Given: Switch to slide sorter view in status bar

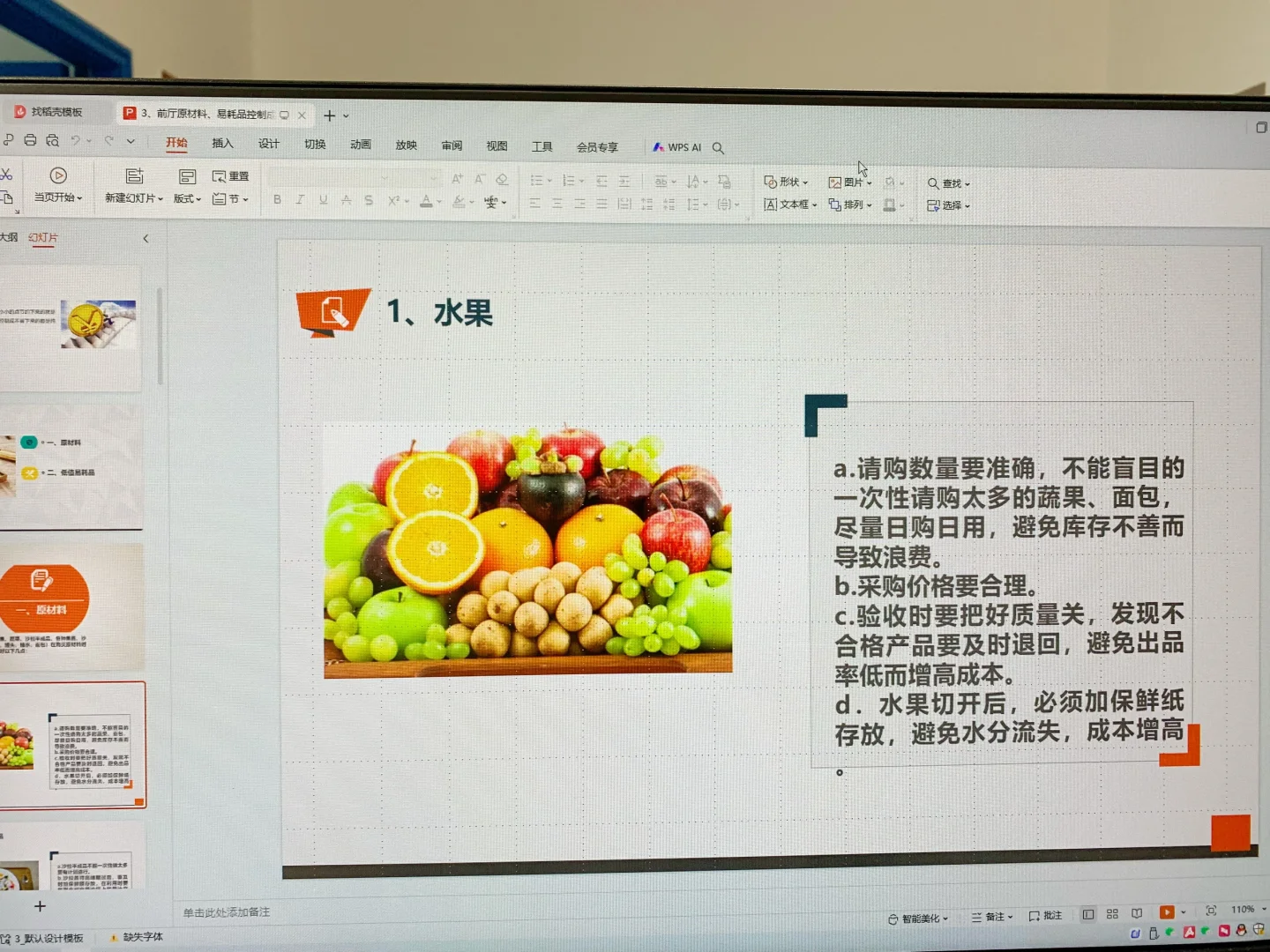Looking at the screenshot, I should coord(1111,914).
